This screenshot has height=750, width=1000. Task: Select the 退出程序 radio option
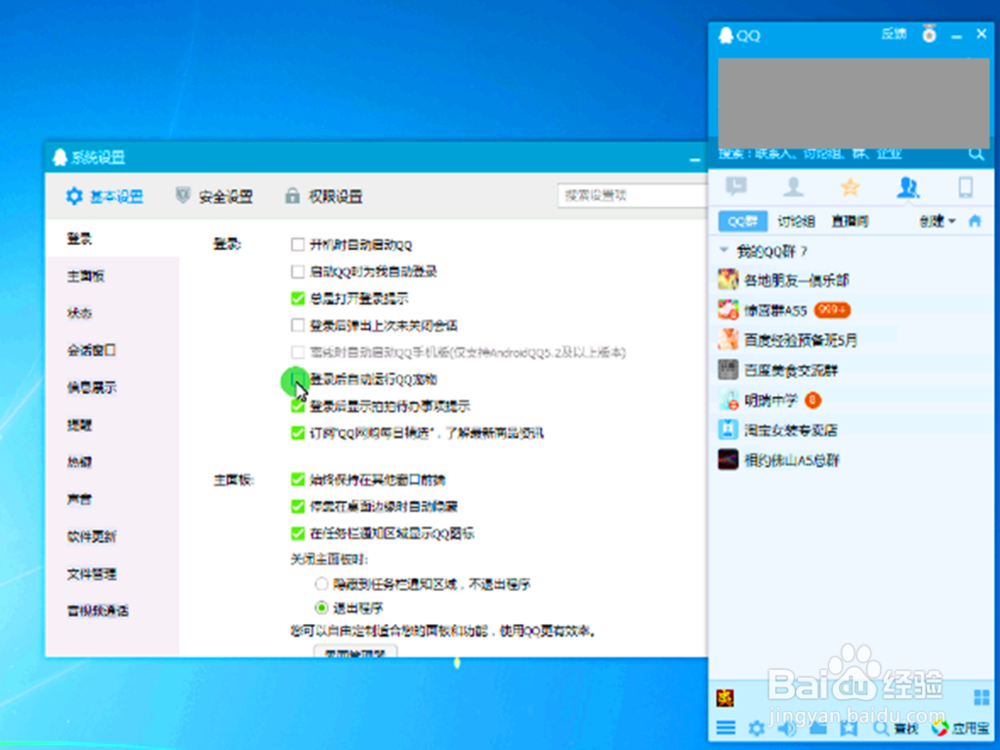coord(321,608)
